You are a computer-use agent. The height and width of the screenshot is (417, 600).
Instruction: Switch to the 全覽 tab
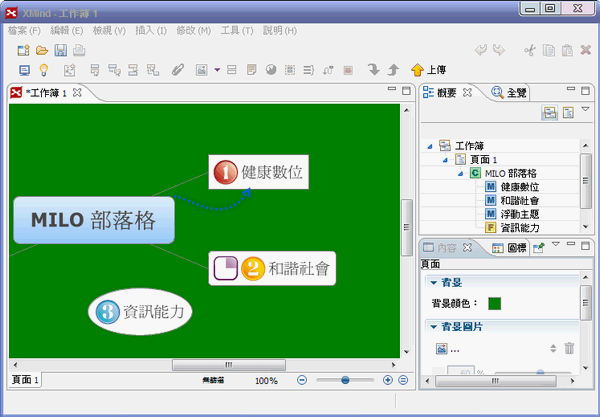tap(509, 93)
